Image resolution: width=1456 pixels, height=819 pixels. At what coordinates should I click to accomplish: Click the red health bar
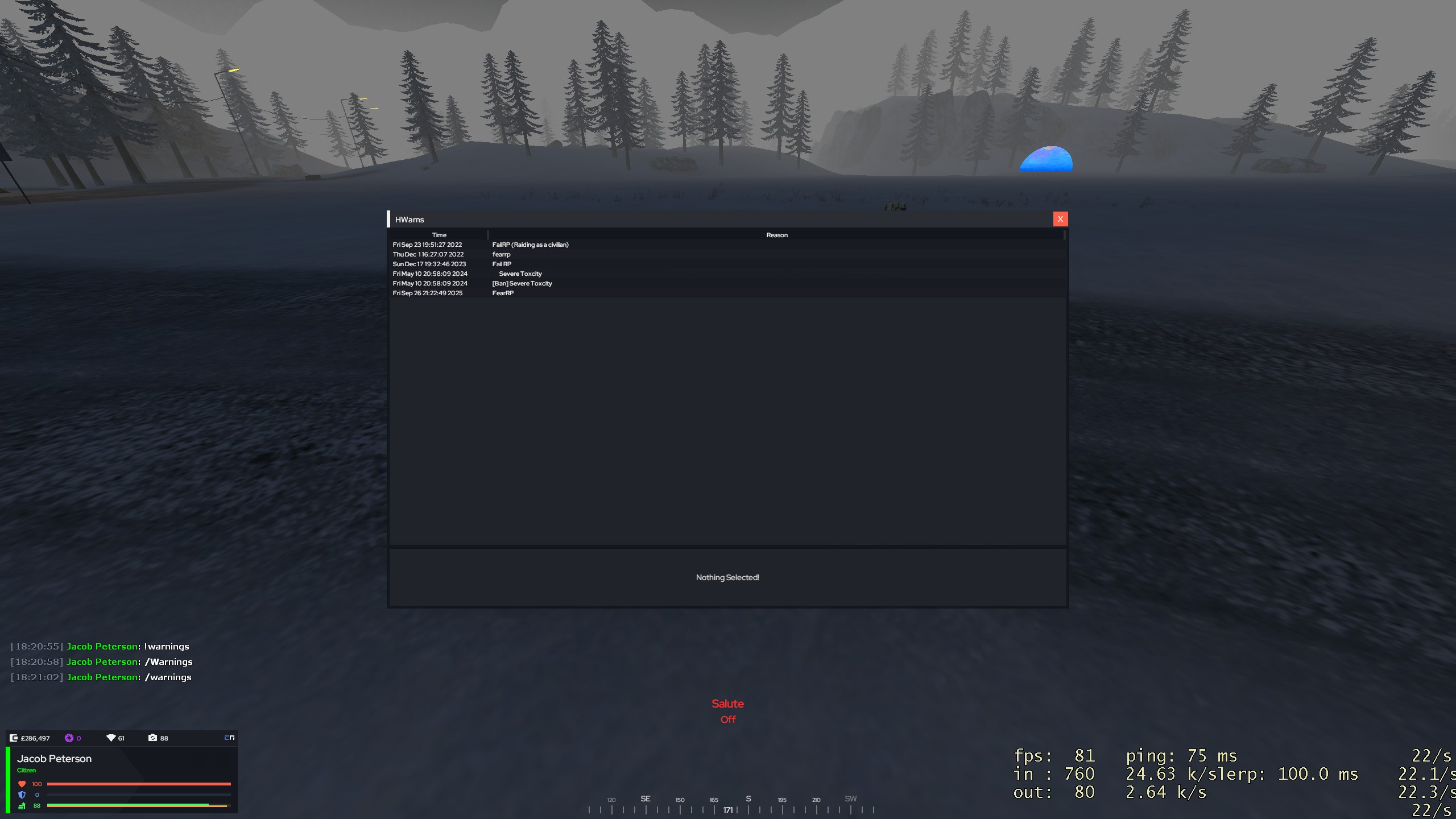pos(139,784)
